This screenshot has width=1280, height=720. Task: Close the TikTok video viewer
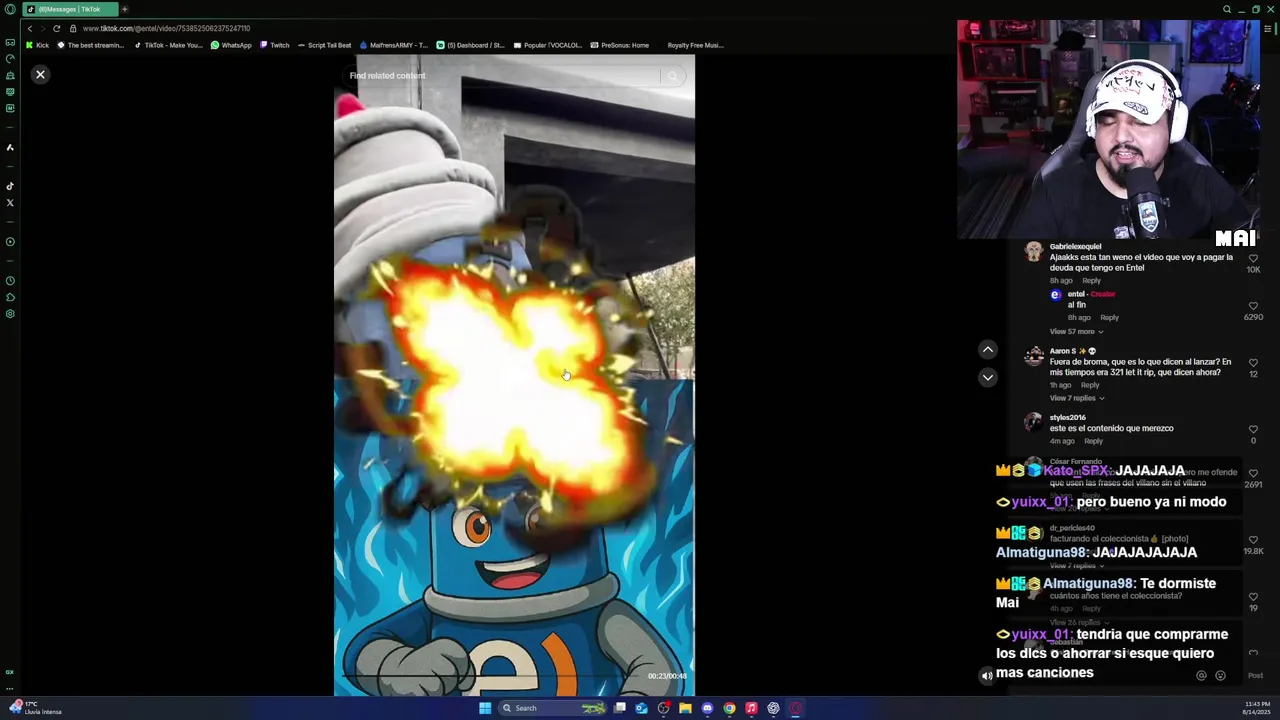tap(40, 74)
